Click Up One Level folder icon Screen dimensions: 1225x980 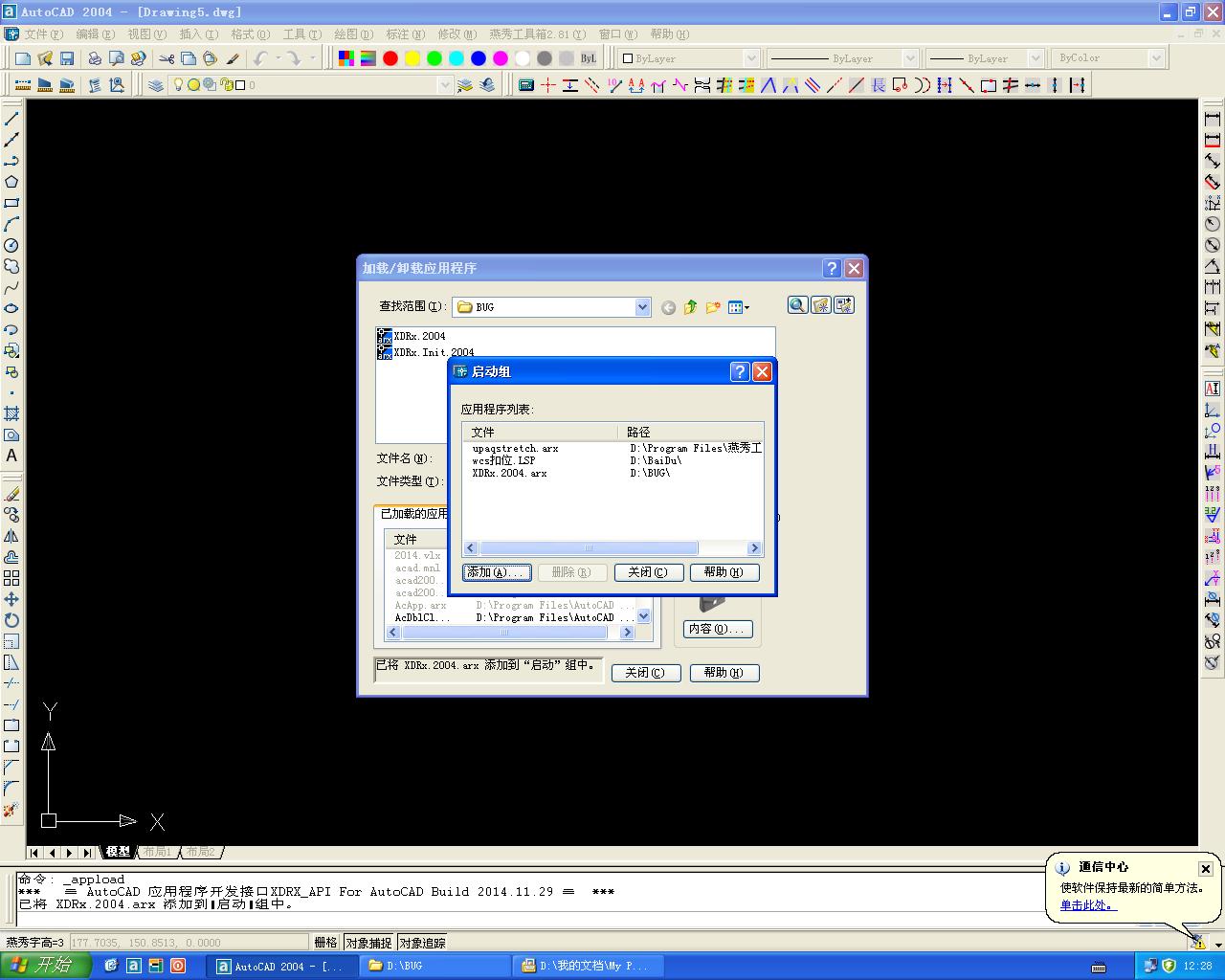point(690,307)
